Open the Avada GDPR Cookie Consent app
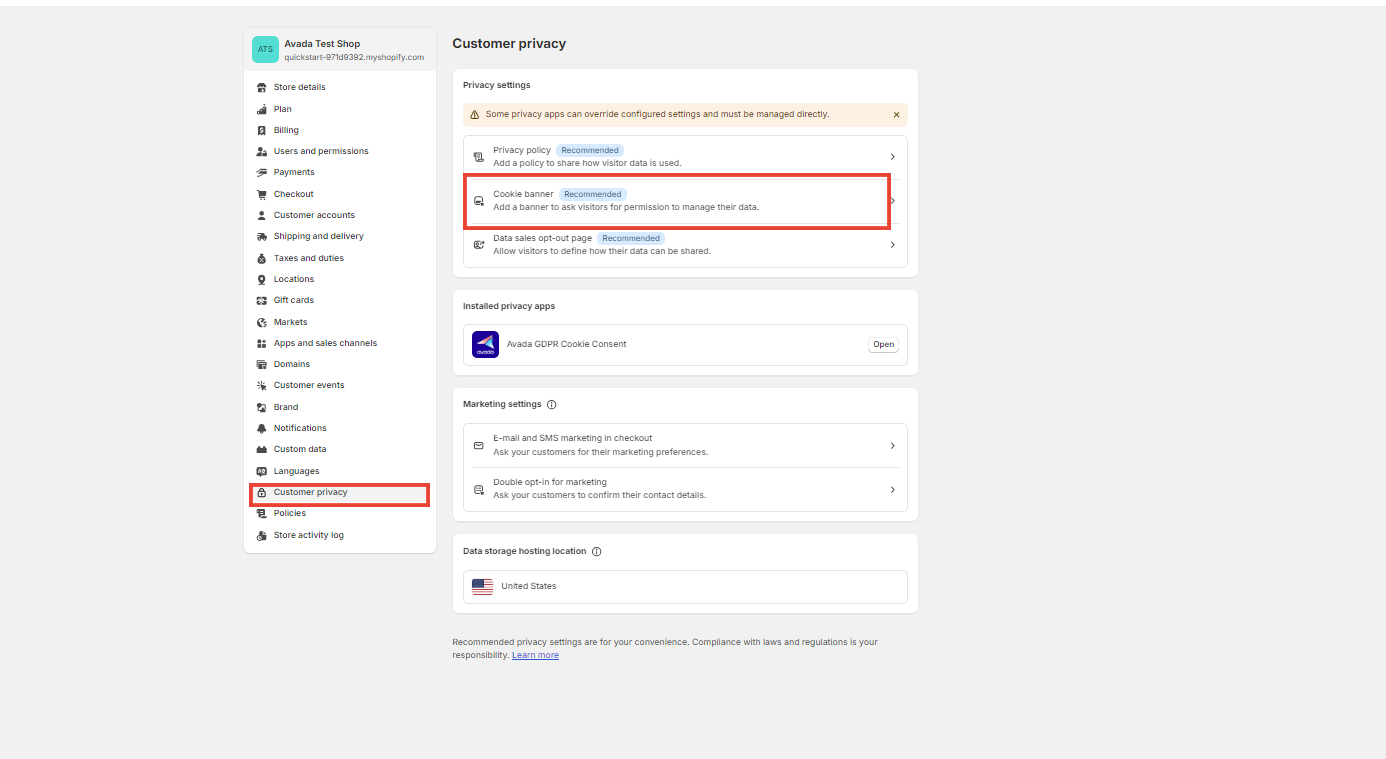 [x=883, y=344]
